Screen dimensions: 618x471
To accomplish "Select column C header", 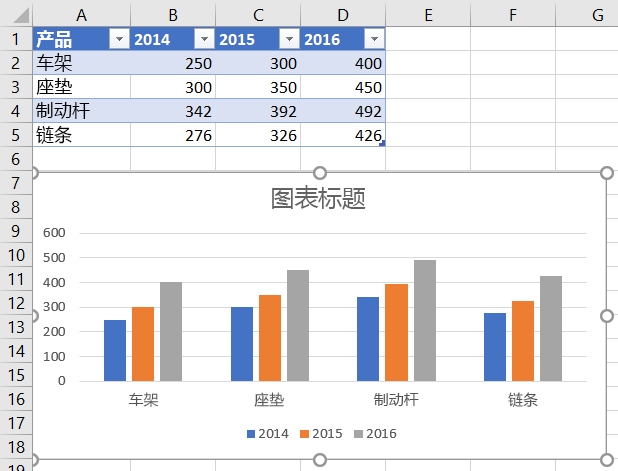I will click(x=258, y=15).
